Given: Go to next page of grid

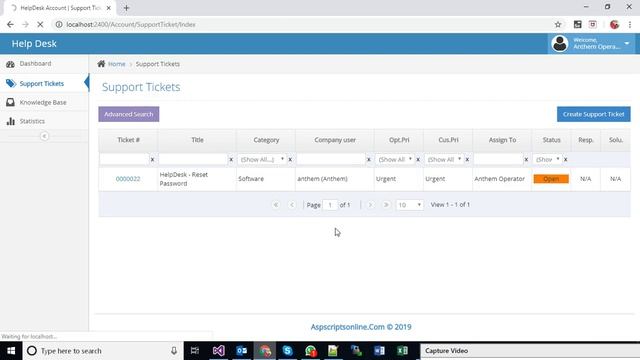Looking at the screenshot, I should (x=370, y=204).
